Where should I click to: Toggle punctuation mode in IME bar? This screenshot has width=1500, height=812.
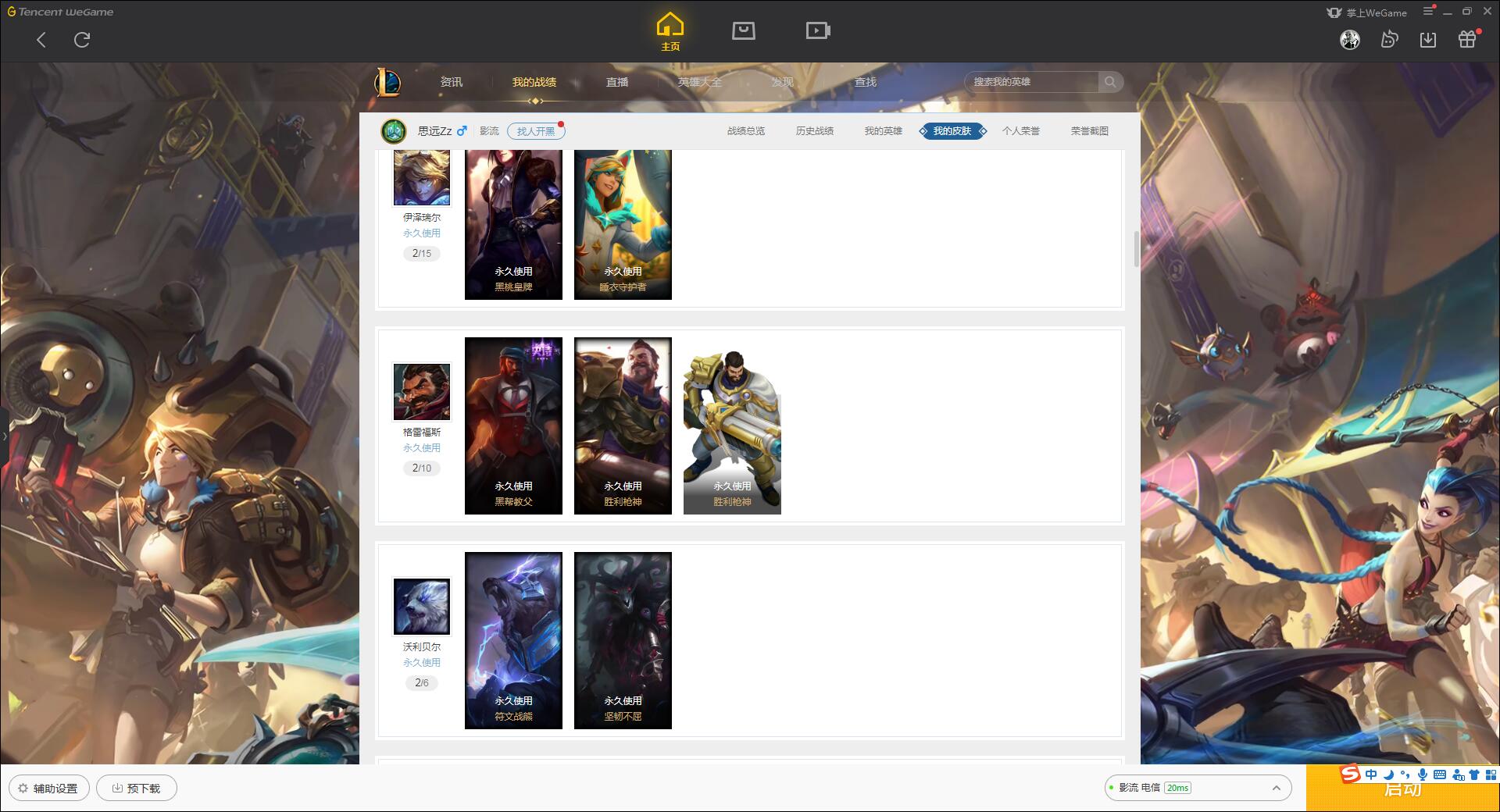tap(1405, 775)
